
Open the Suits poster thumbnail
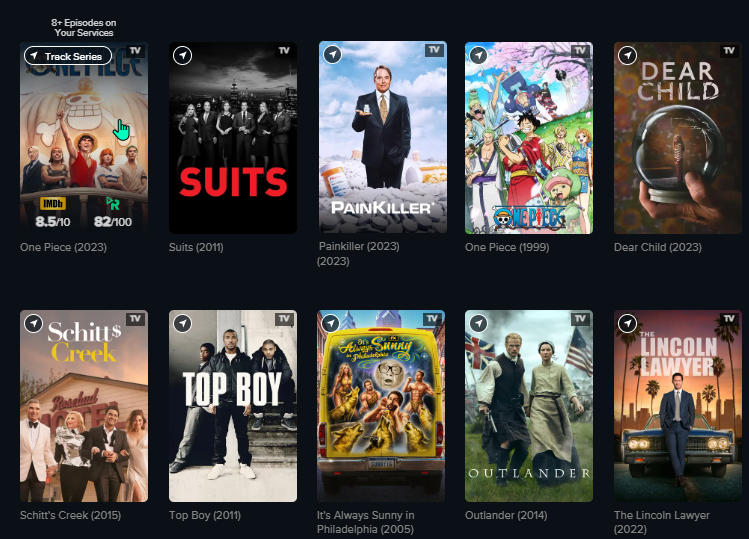(233, 138)
